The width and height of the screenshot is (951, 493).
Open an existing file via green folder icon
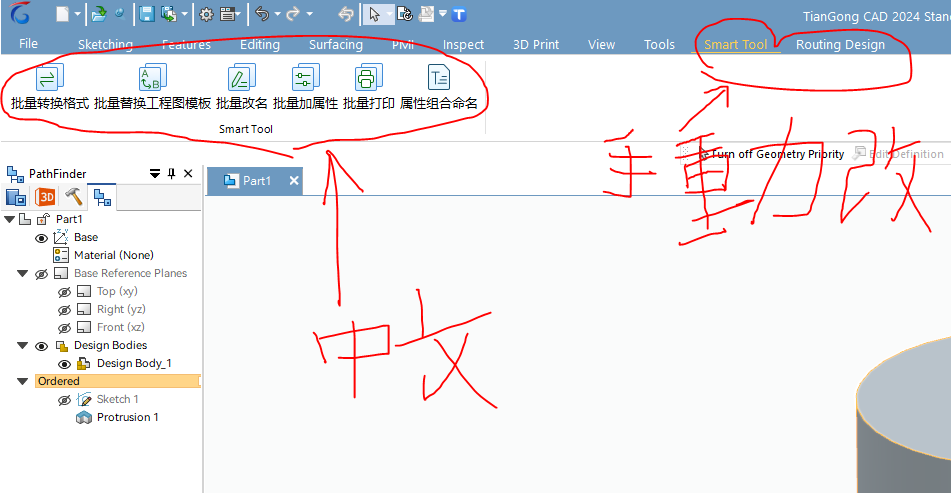pos(98,14)
